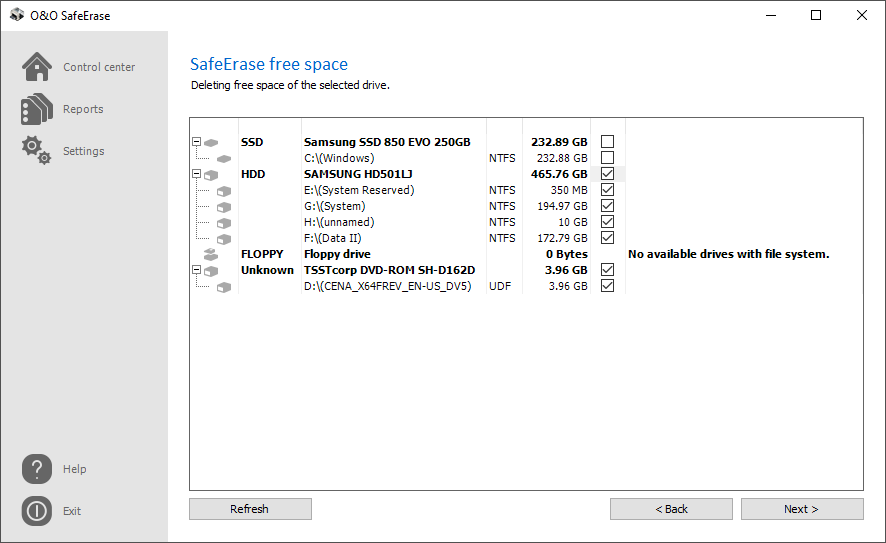Open the Reports icon in sidebar
This screenshot has height=543, width=886.
click(37, 109)
